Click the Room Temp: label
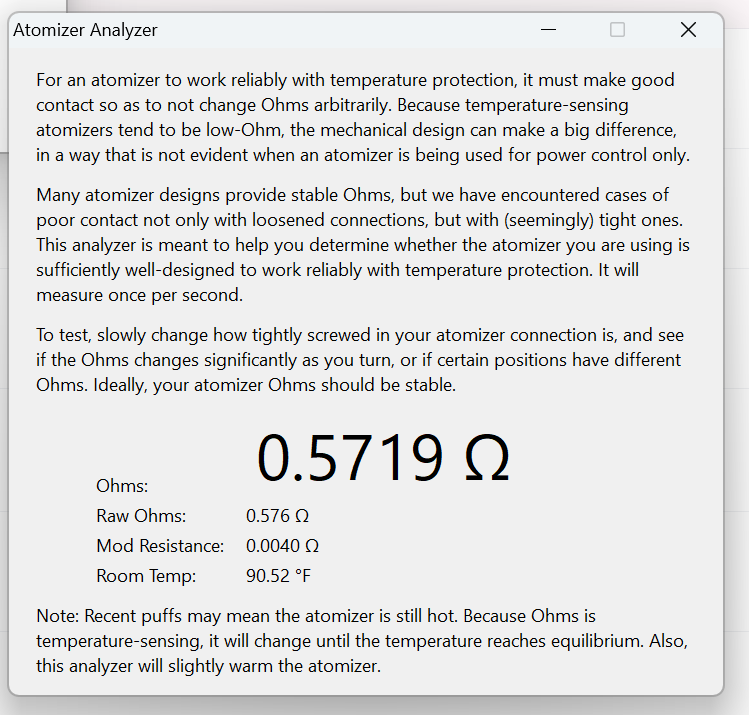This screenshot has height=715, width=749. pyautogui.click(x=146, y=576)
